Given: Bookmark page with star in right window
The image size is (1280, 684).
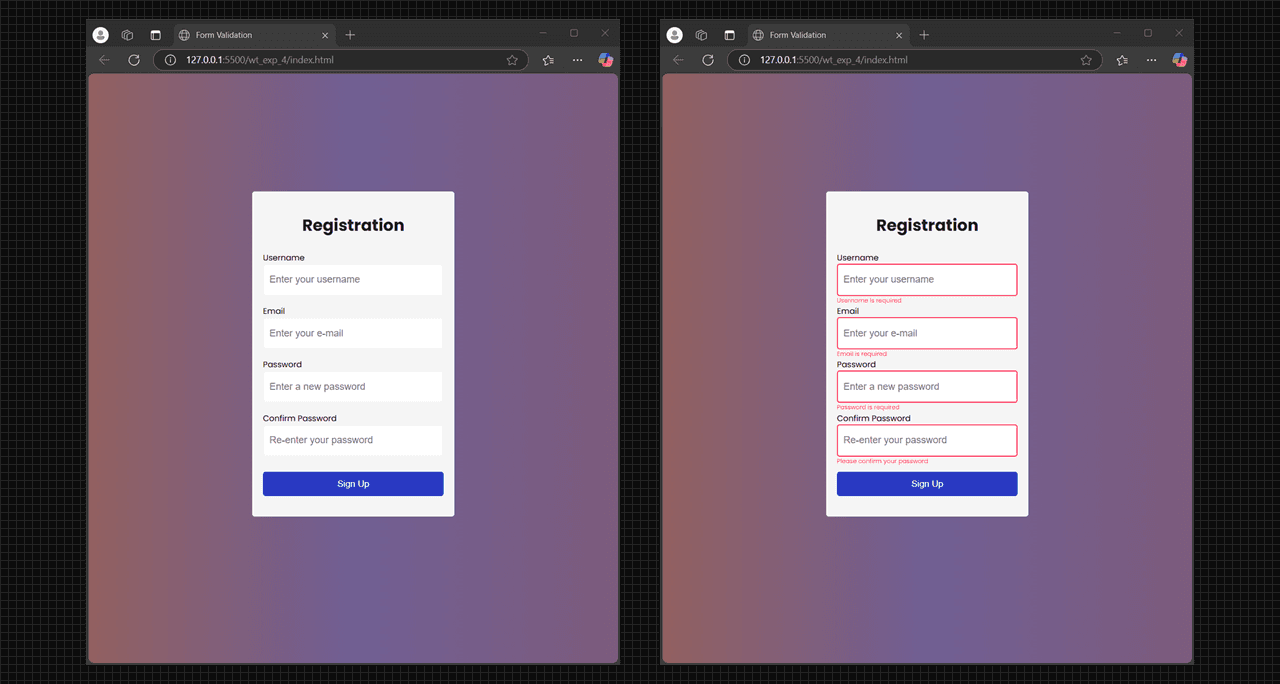Looking at the screenshot, I should (1086, 60).
